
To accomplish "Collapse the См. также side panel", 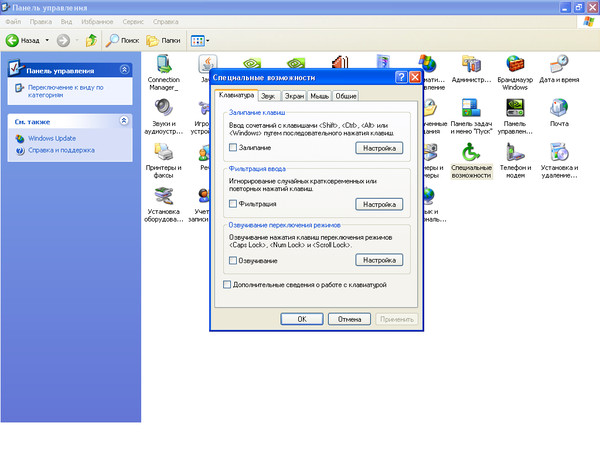I will tap(124, 121).
